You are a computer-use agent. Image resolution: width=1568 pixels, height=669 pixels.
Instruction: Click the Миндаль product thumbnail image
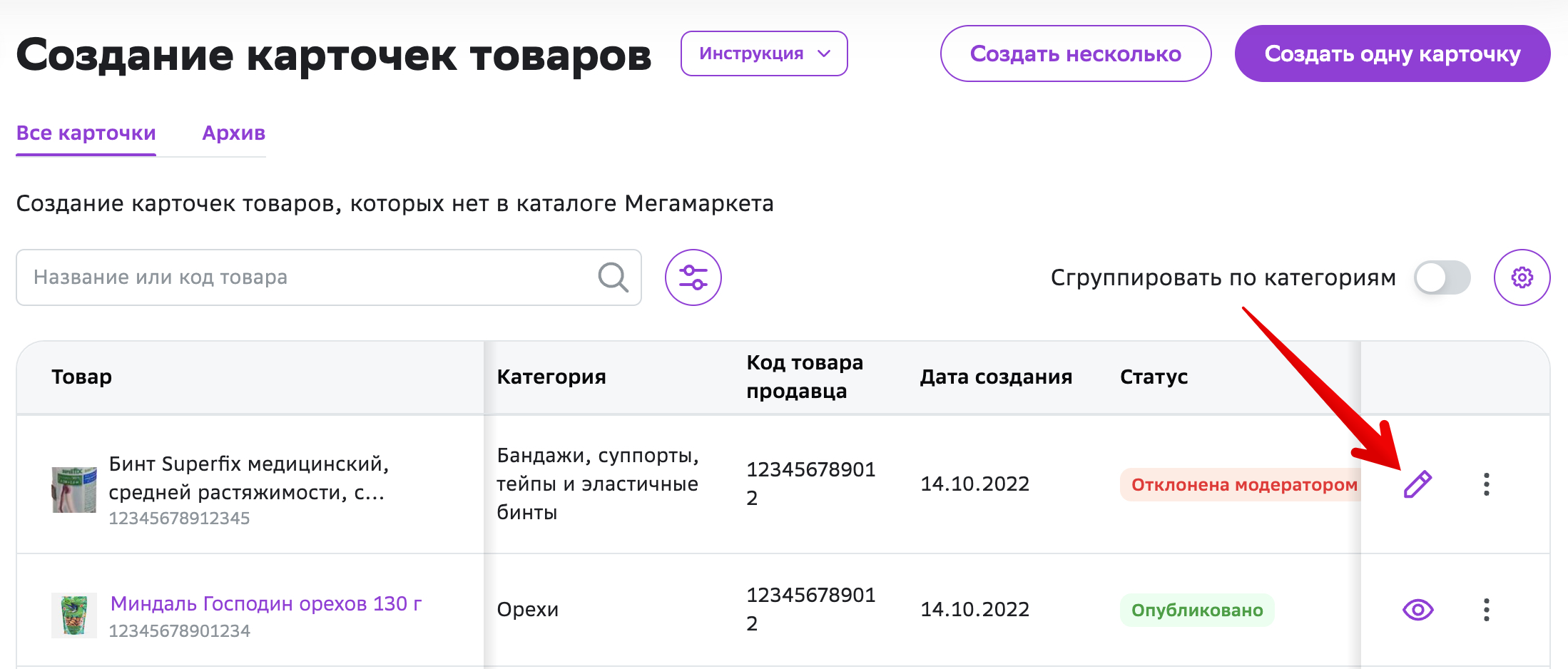74,616
